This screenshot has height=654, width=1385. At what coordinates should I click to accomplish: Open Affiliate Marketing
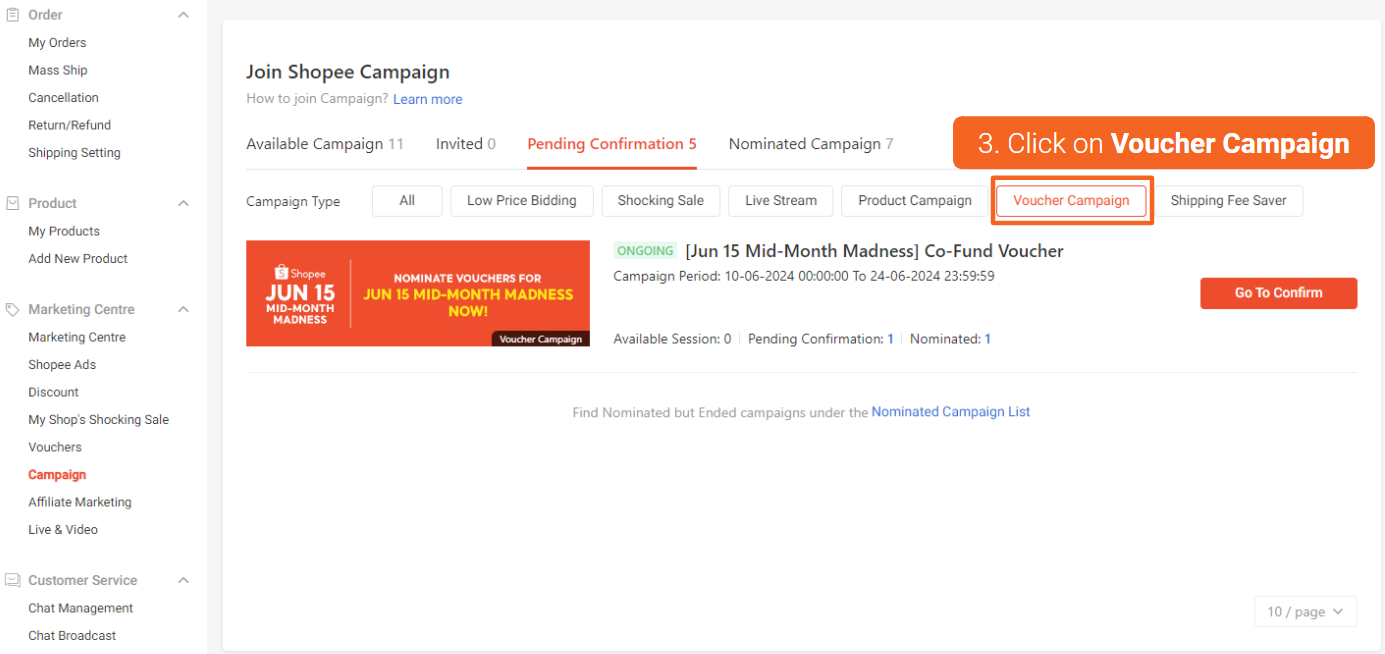coord(80,502)
